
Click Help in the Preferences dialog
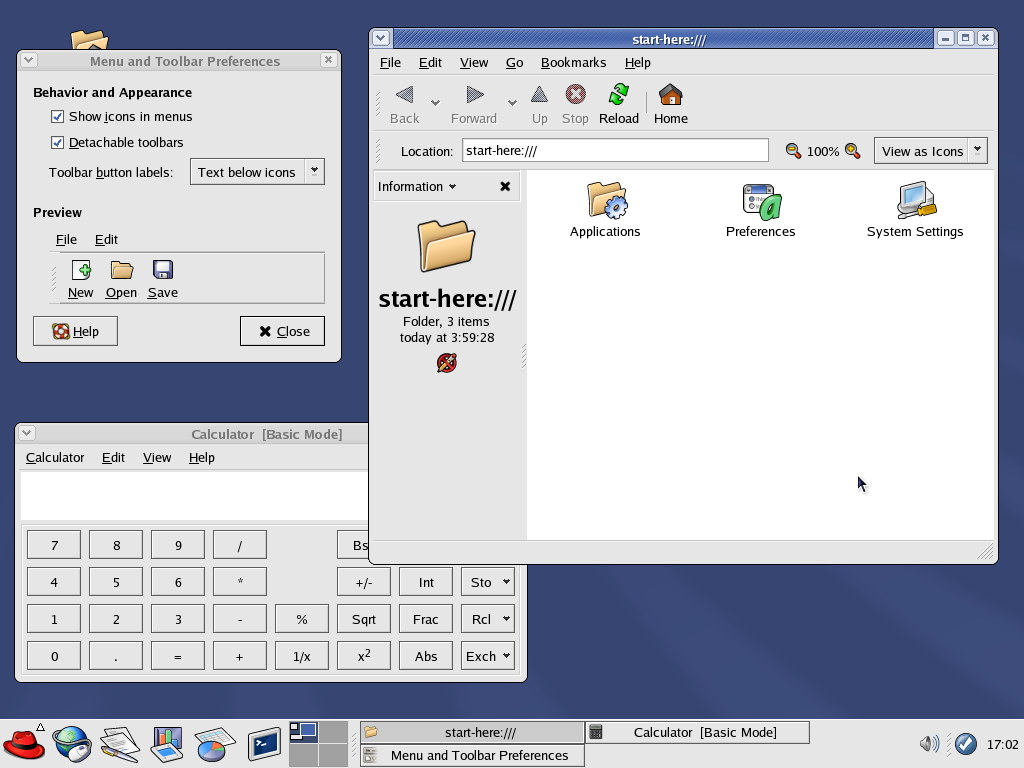(75, 331)
